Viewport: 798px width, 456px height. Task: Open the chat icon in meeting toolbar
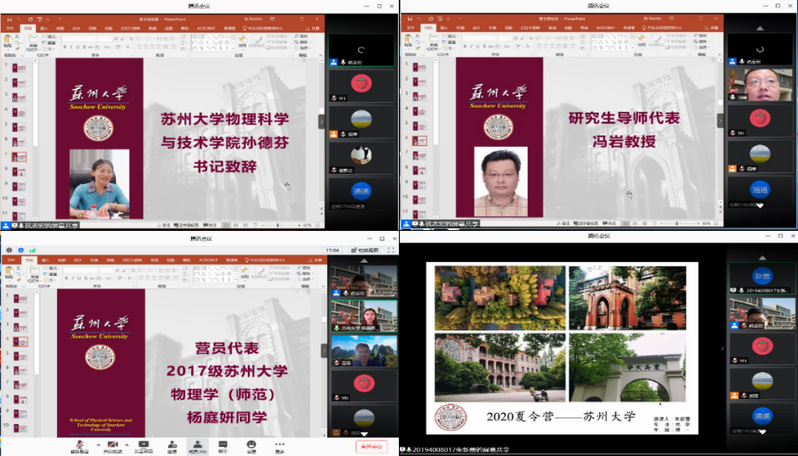click(x=223, y=446)
